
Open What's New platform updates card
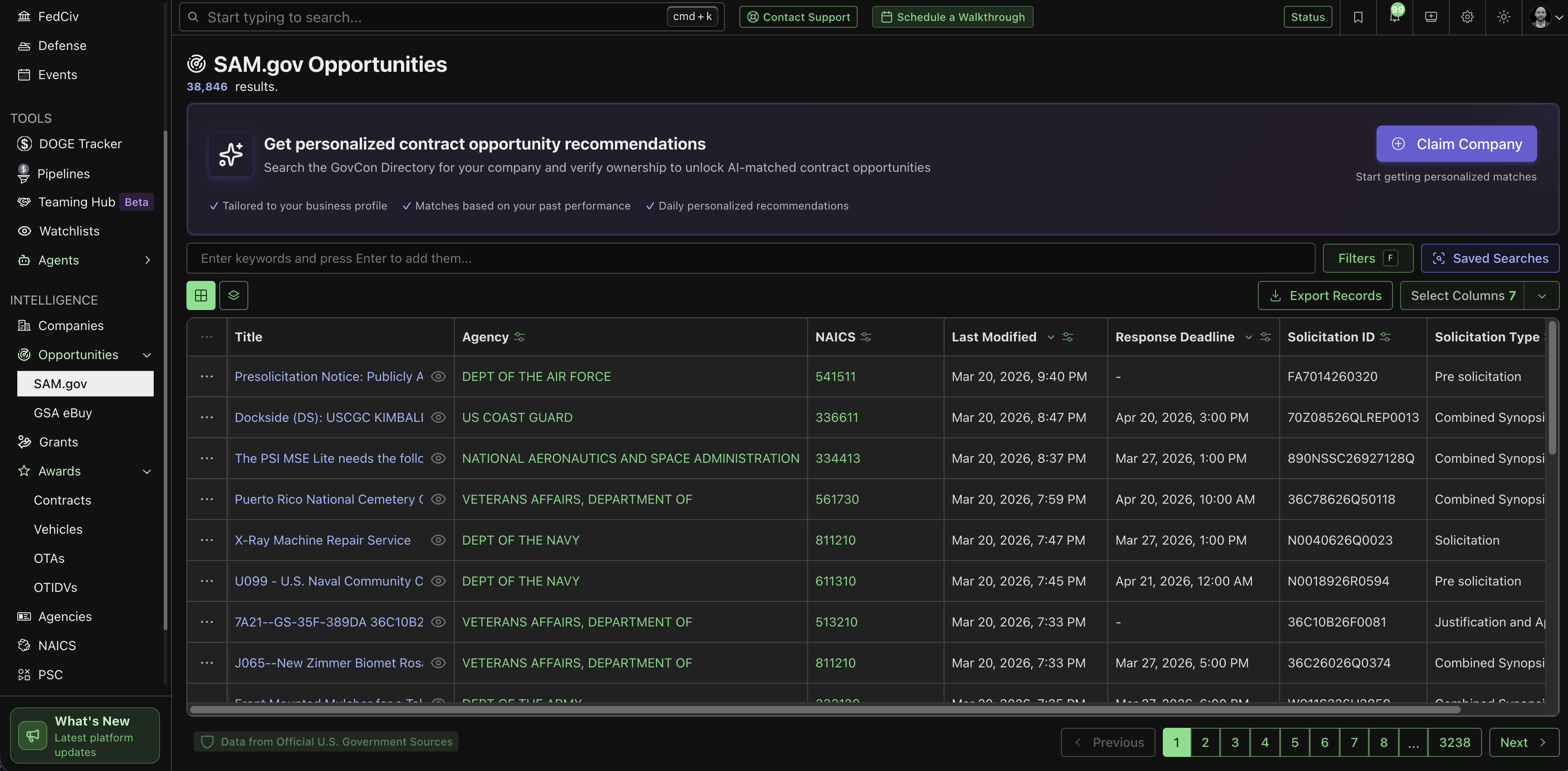[x=85, y=736]
